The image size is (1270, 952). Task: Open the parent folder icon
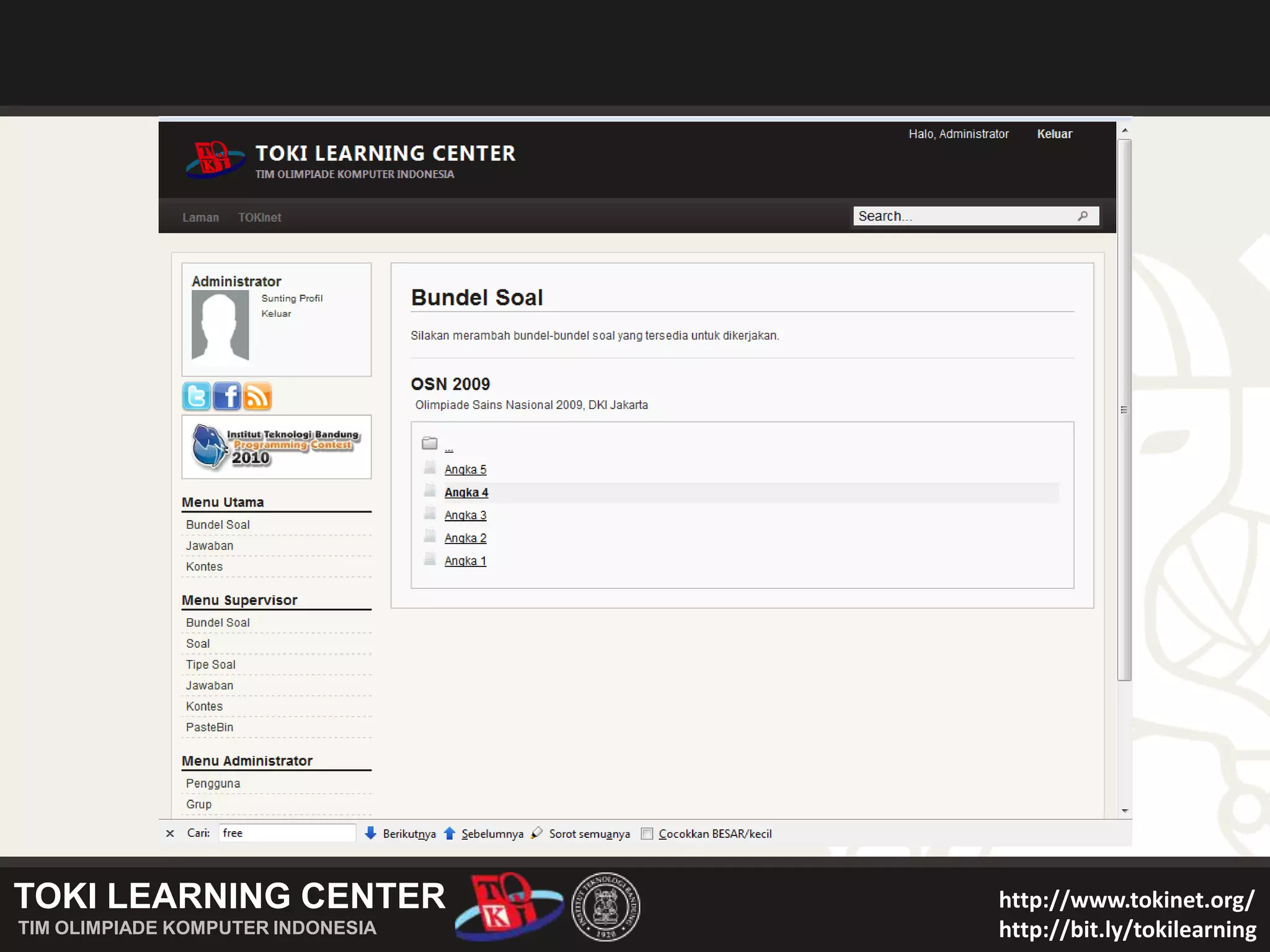pos(430,443)
